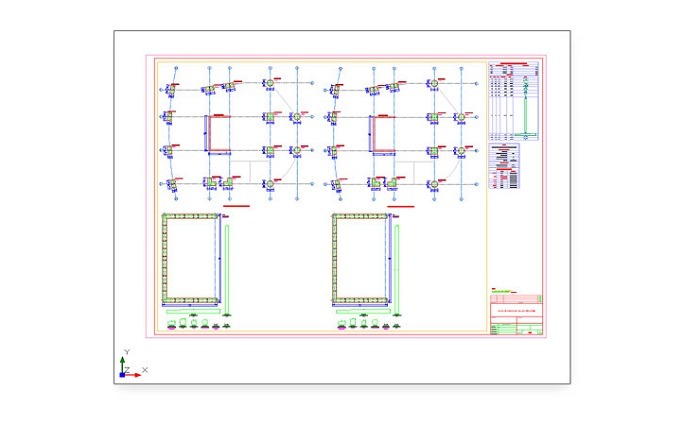Click the UCS coordinate axes icon
700x425 pixels.
[133, 364]
